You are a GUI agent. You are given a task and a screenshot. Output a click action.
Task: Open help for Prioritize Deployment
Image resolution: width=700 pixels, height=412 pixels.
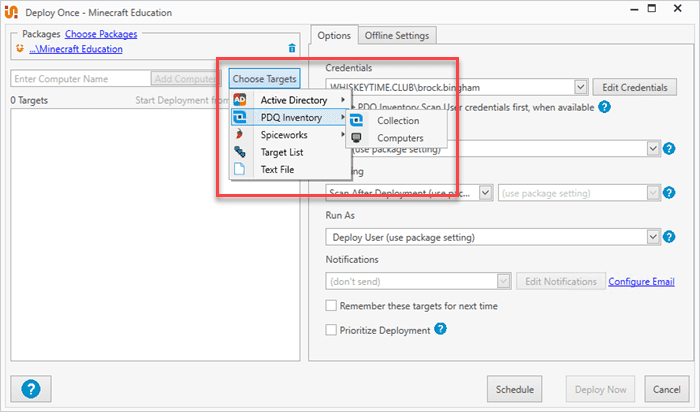tap(440, 329)
